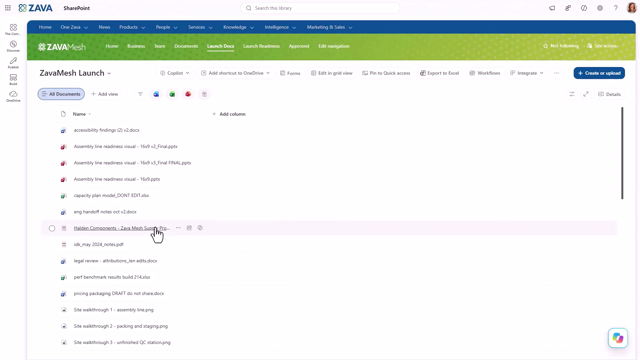The image size is (640, 360).
Task: Open the Details pane button
Action: (x=609, y=94)
